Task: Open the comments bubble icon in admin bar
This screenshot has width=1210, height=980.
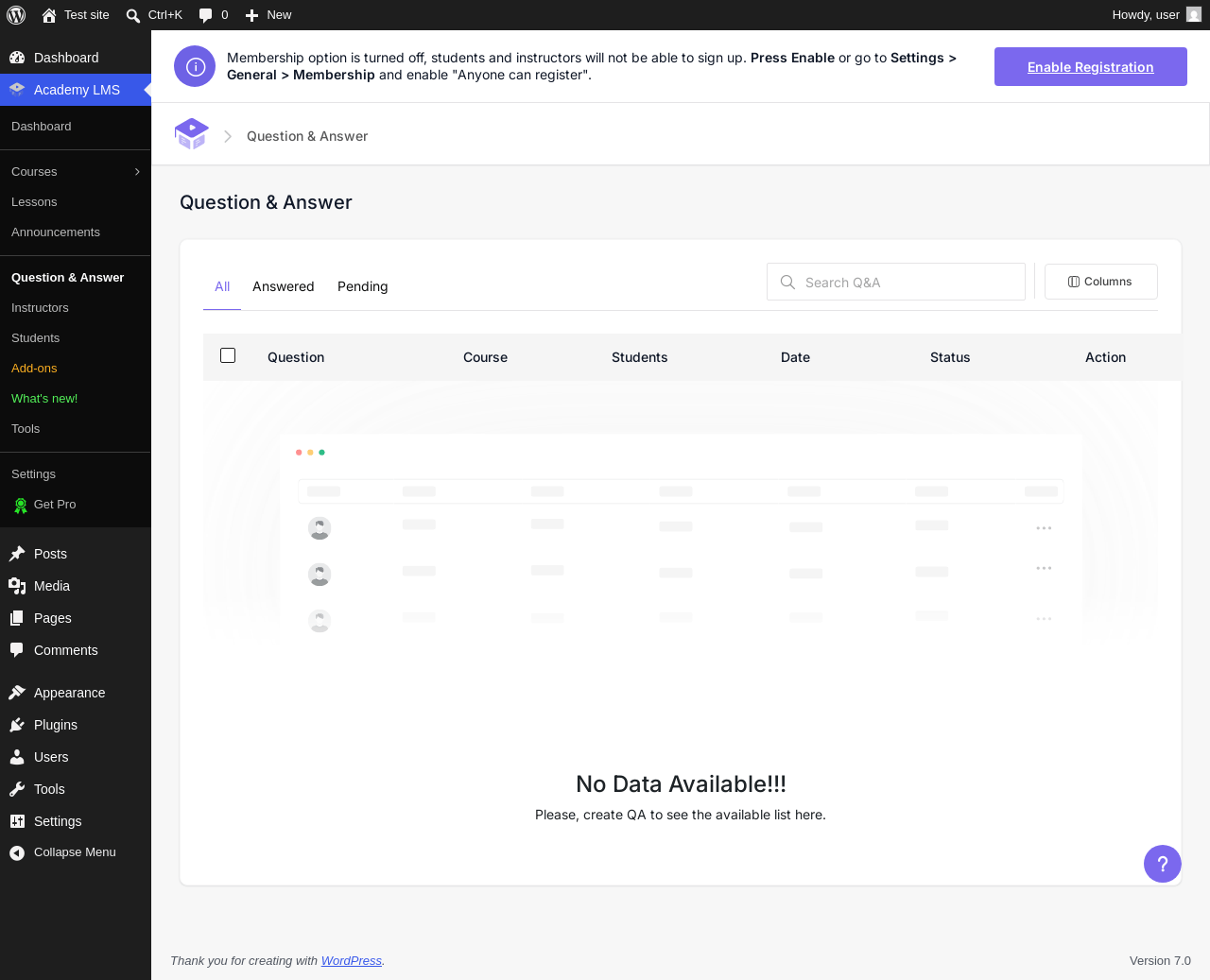Action: pos(205,15)
